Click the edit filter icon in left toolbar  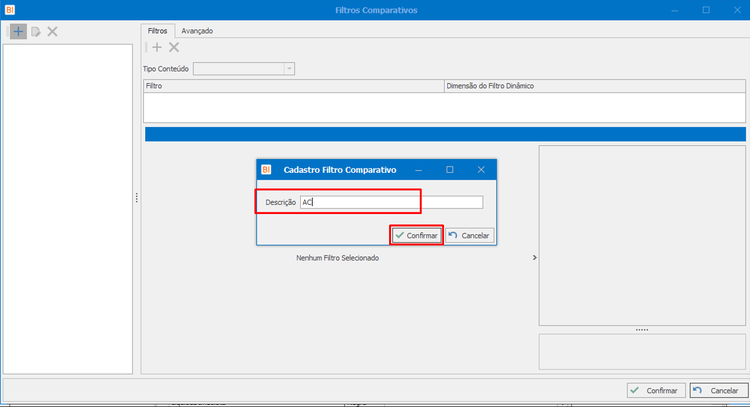[36, 32]
